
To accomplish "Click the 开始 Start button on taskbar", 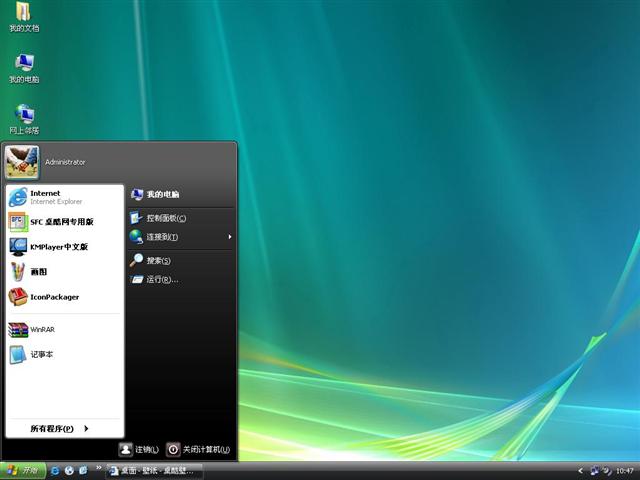I will pos(23,470).
